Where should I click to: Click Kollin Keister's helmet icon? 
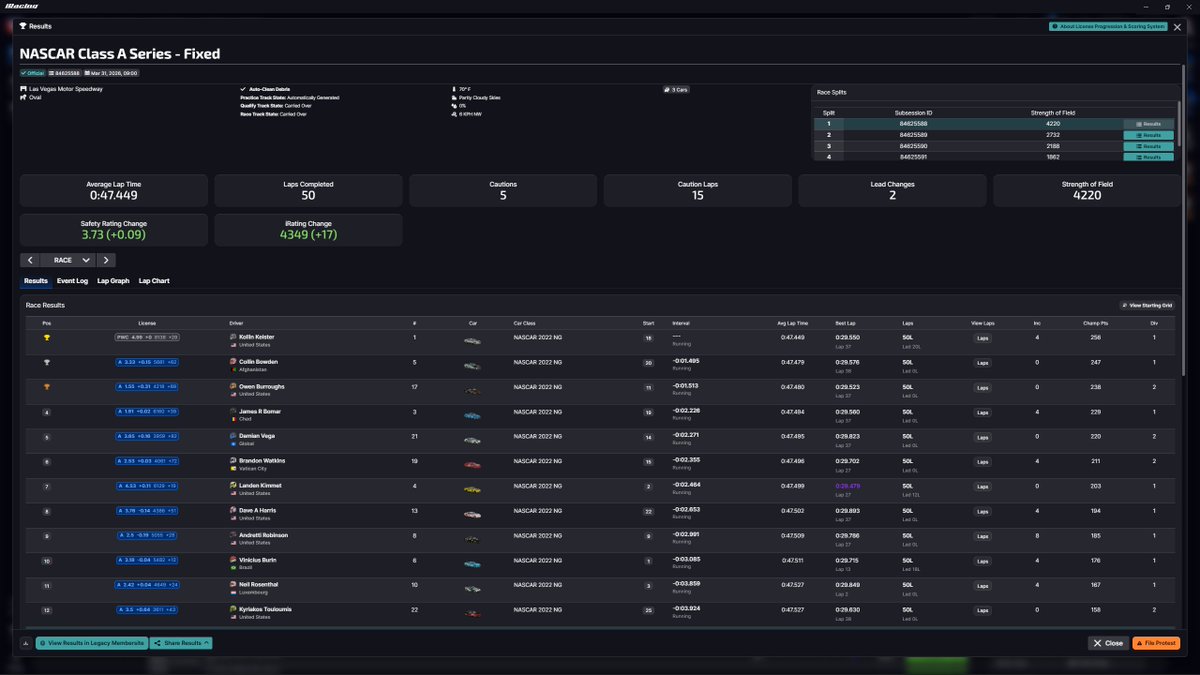(233, 338)
